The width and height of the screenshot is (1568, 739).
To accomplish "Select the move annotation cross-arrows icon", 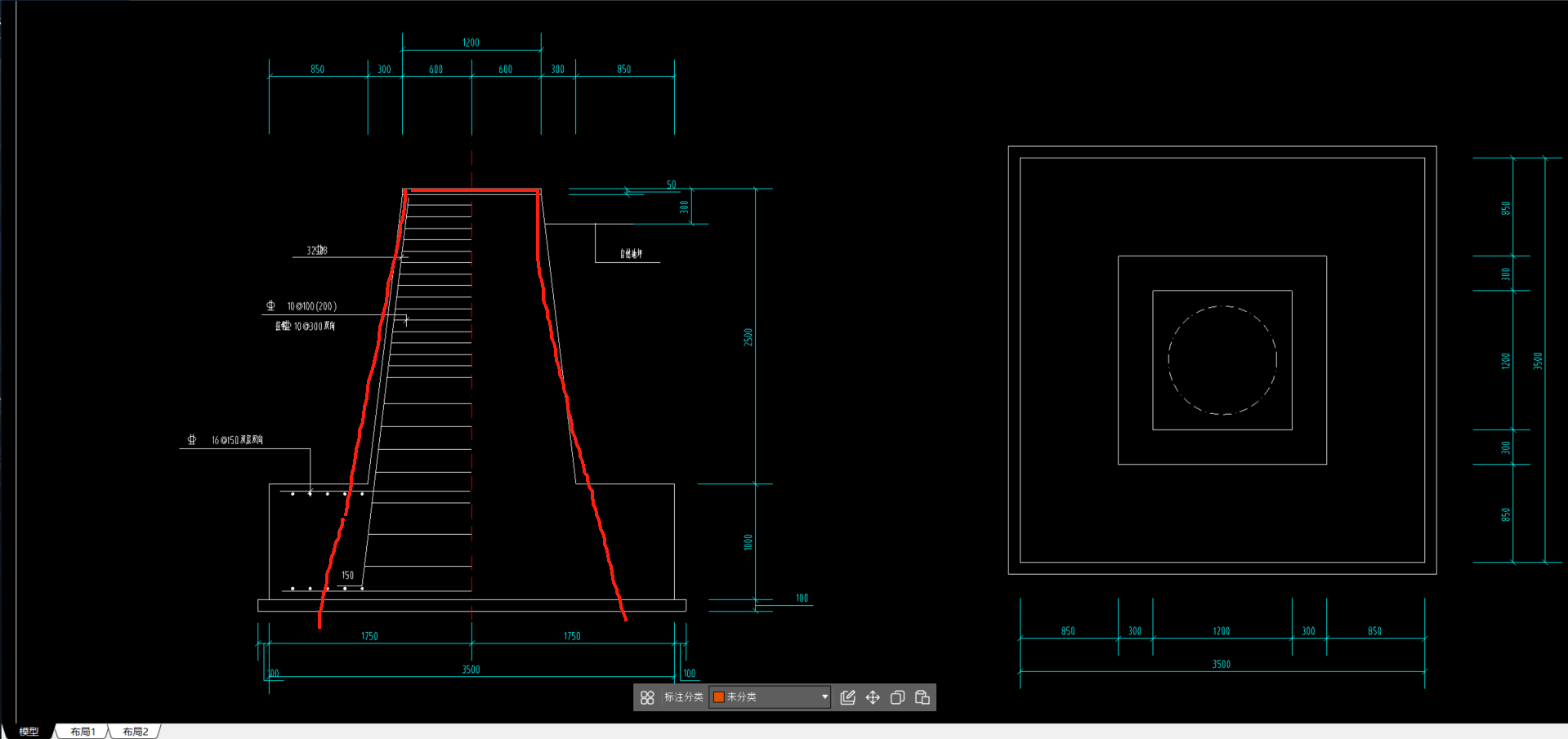I will 873,697.
